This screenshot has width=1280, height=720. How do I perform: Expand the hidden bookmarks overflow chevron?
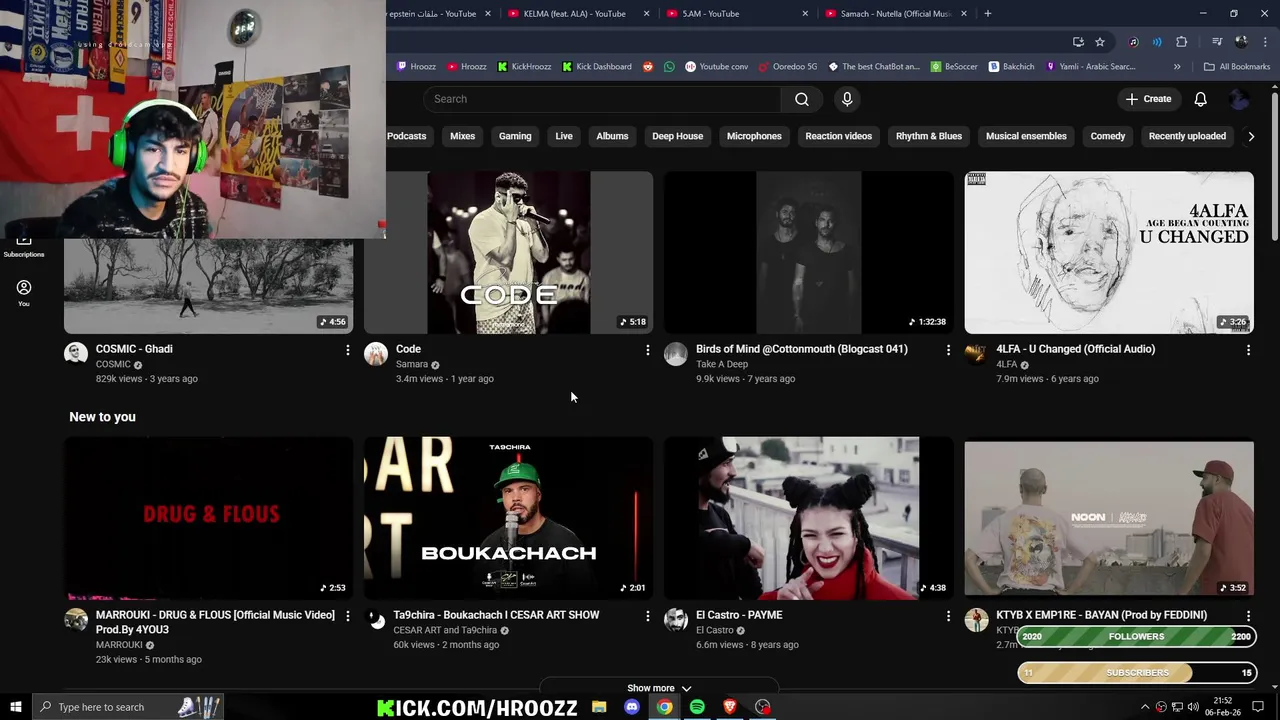1177,67
